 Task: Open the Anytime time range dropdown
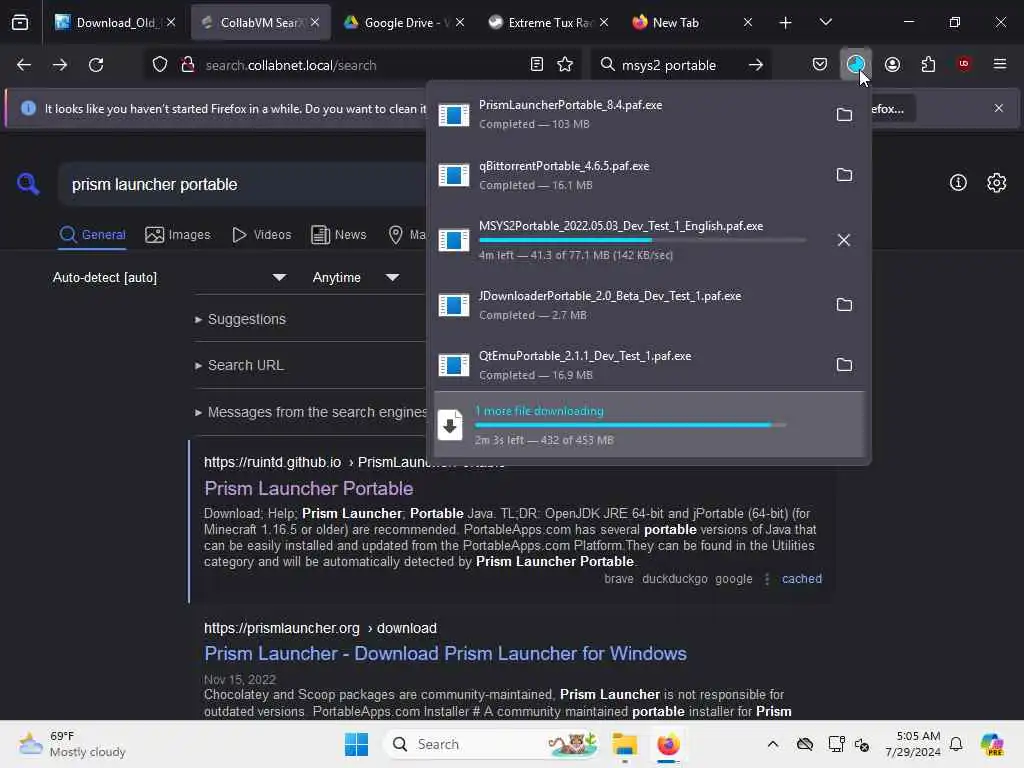(356, 278)
